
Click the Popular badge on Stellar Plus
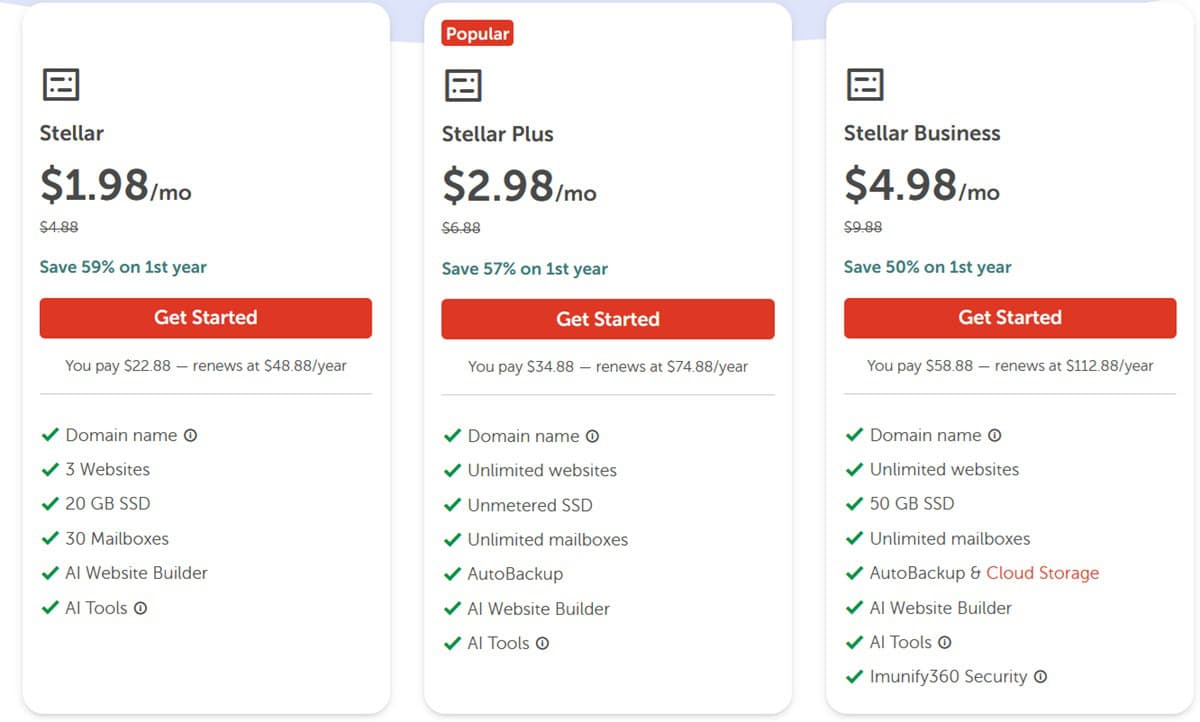tap(477, 32)
